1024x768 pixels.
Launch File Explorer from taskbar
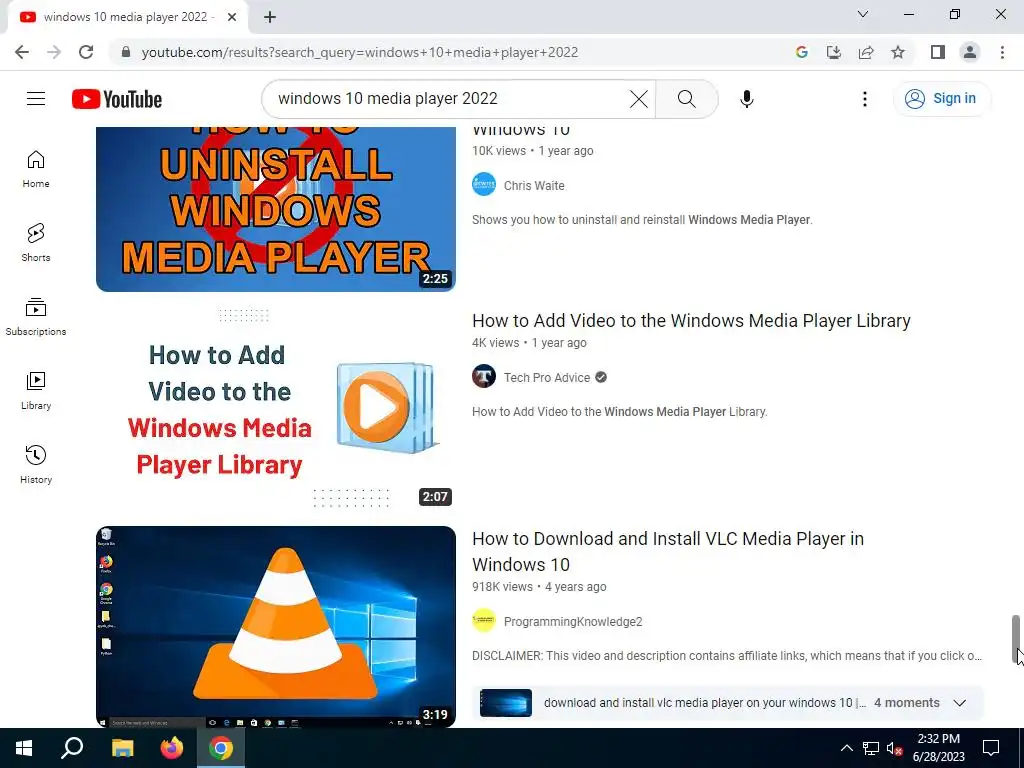(x=122, y=748)
